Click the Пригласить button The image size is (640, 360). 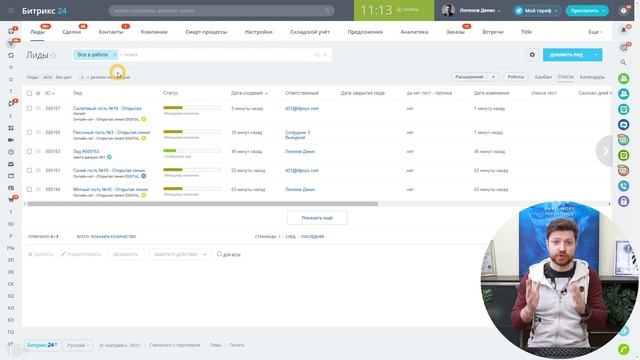(587, 11)
